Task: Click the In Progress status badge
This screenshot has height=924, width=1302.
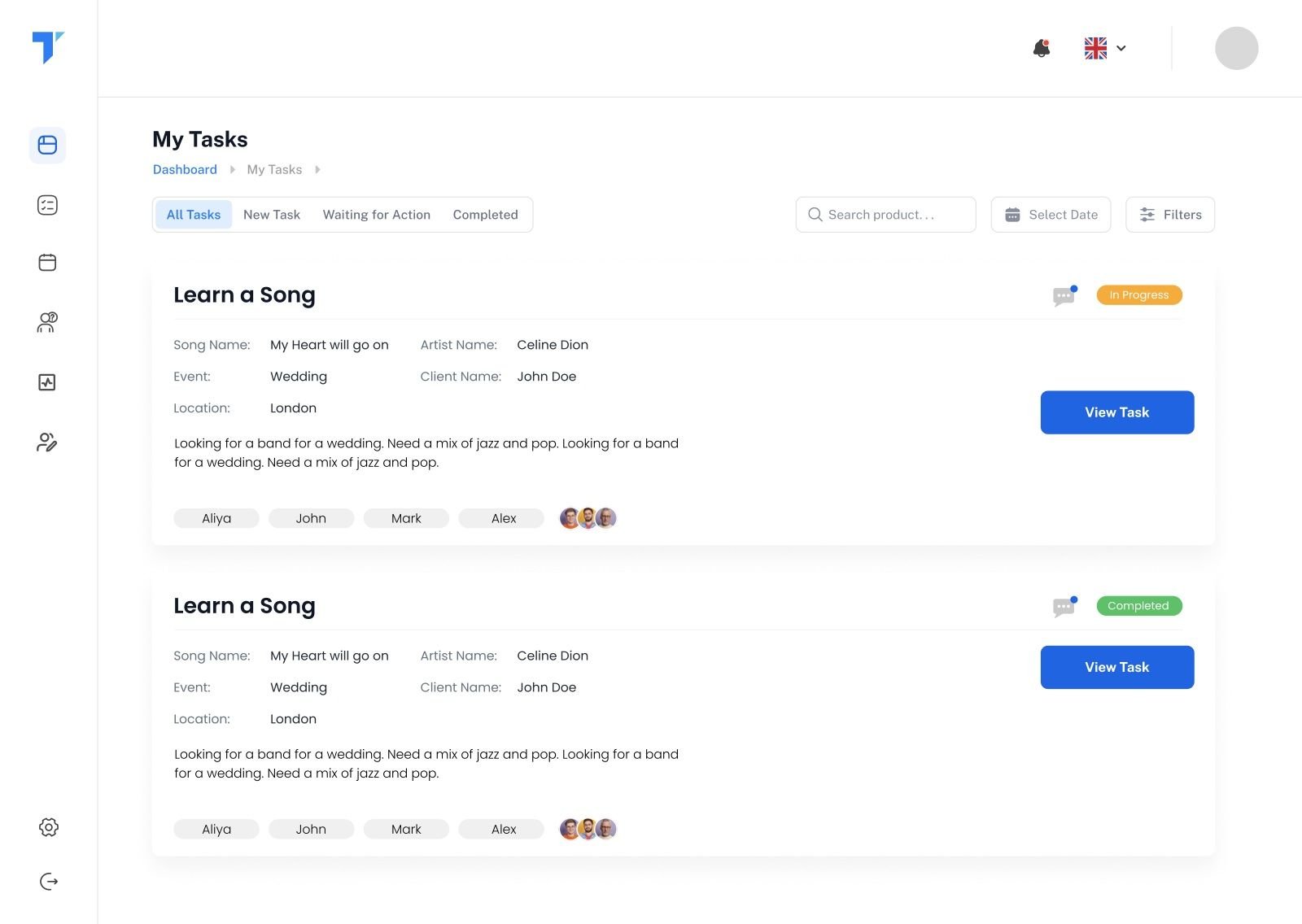Action: click(x=1139, y=294)
